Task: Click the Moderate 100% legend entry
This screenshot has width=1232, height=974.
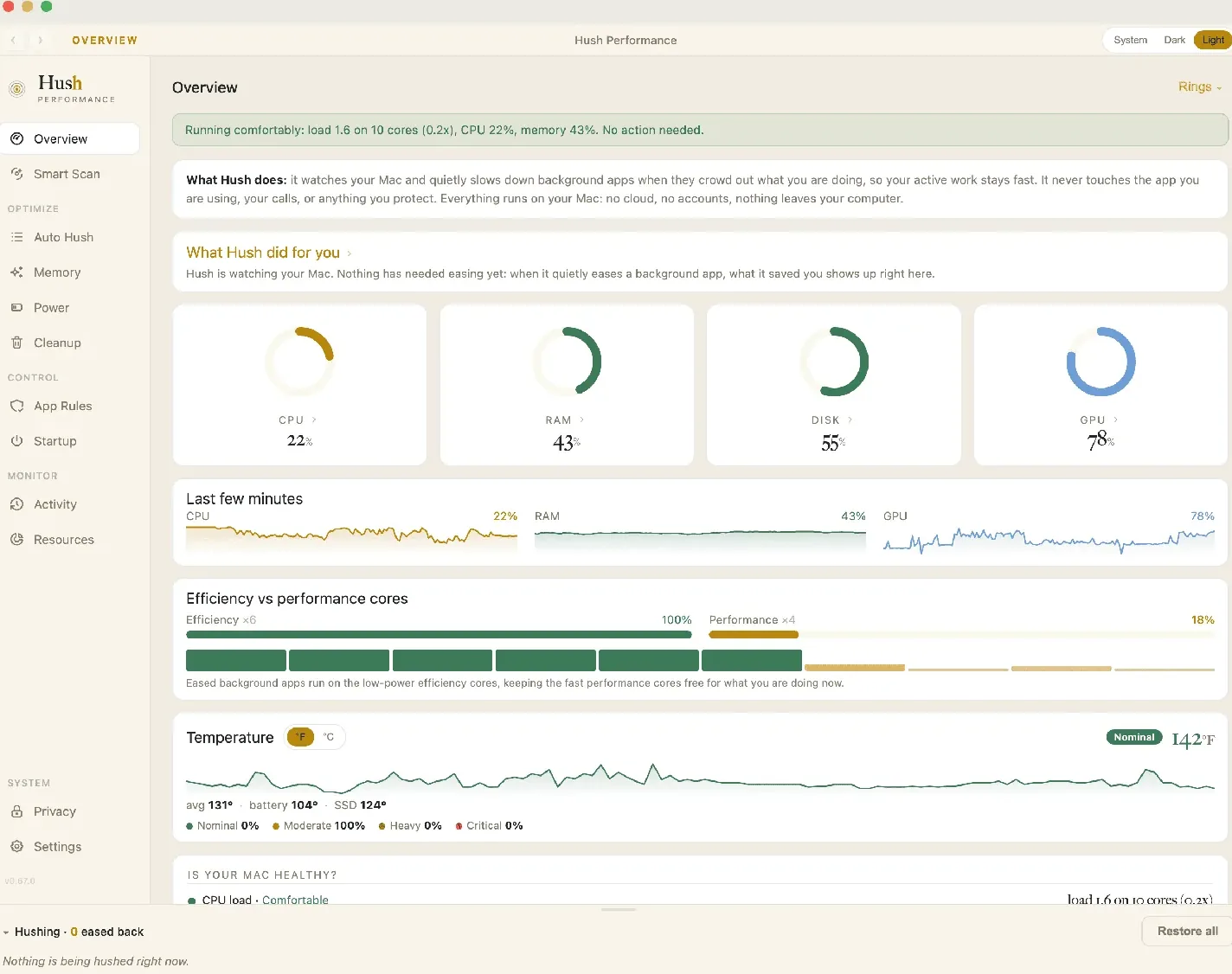Action: click(318, 826)
